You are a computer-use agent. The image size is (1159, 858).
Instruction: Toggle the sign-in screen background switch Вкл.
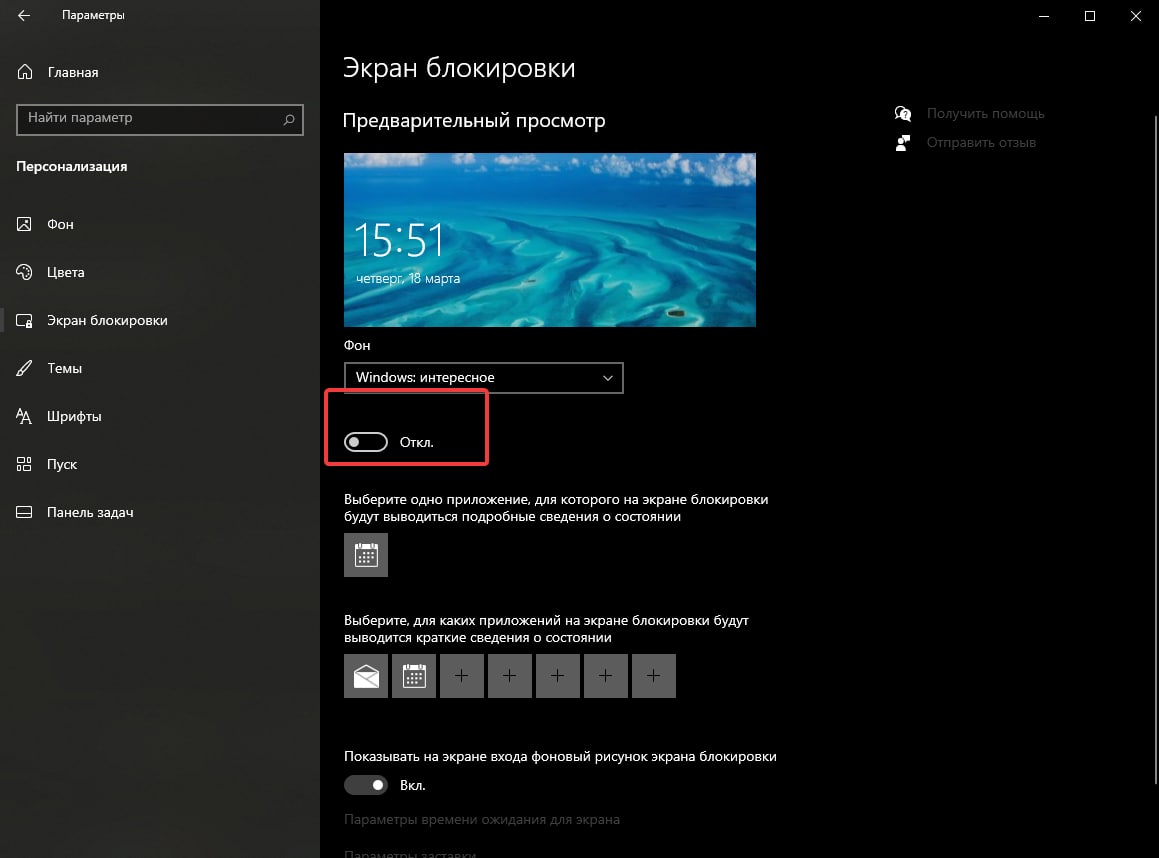366,785
